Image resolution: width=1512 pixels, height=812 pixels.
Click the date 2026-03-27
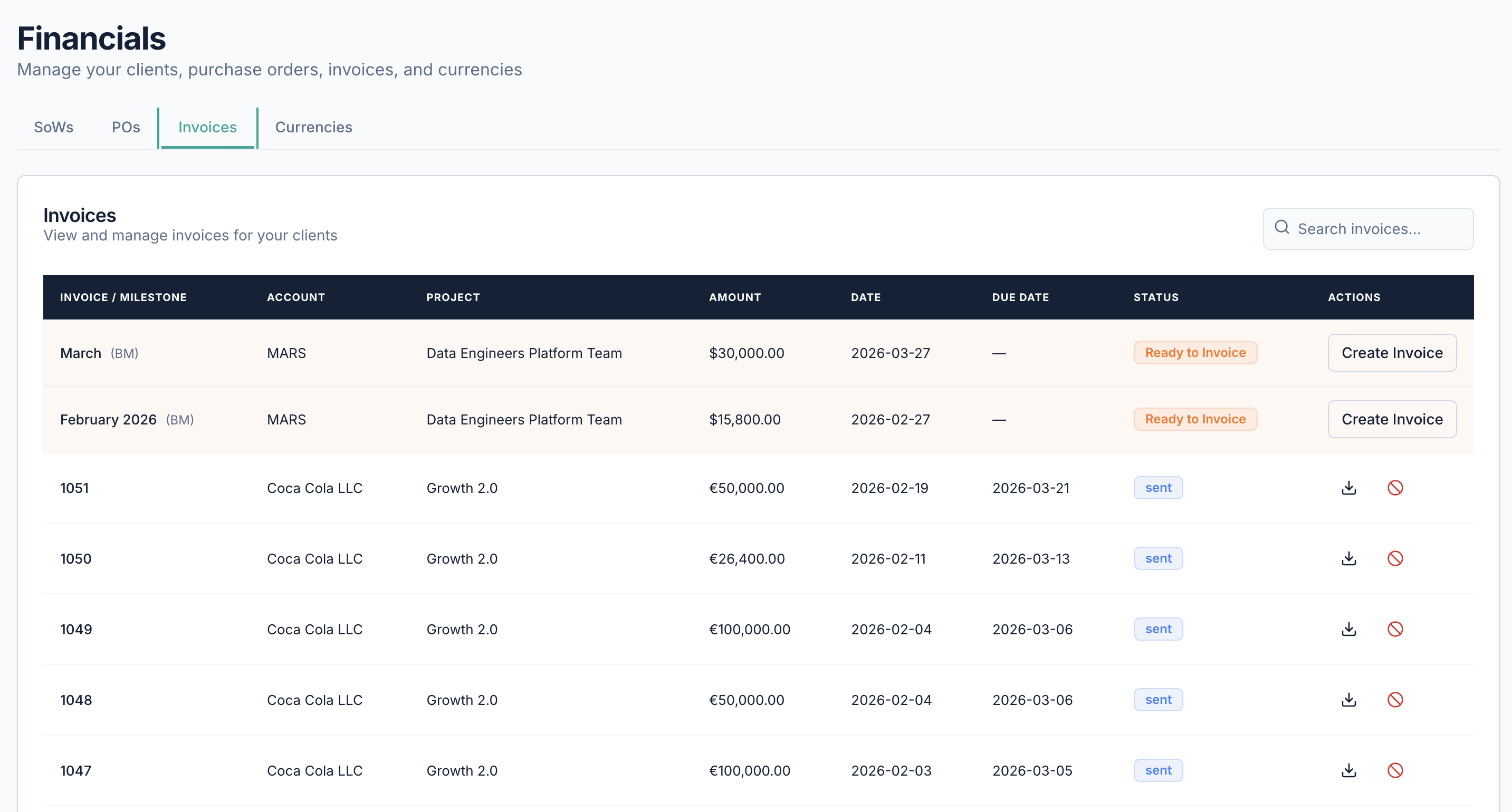(x=891, y=353)
